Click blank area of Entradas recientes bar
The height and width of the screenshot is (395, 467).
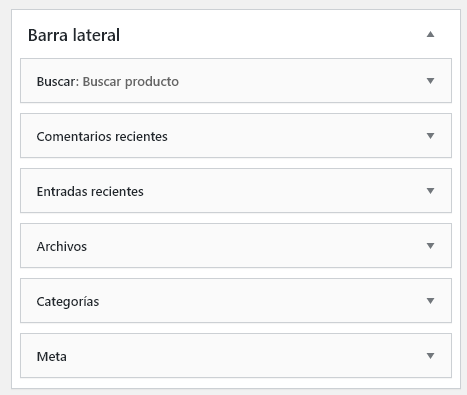(x=283, y=191)
